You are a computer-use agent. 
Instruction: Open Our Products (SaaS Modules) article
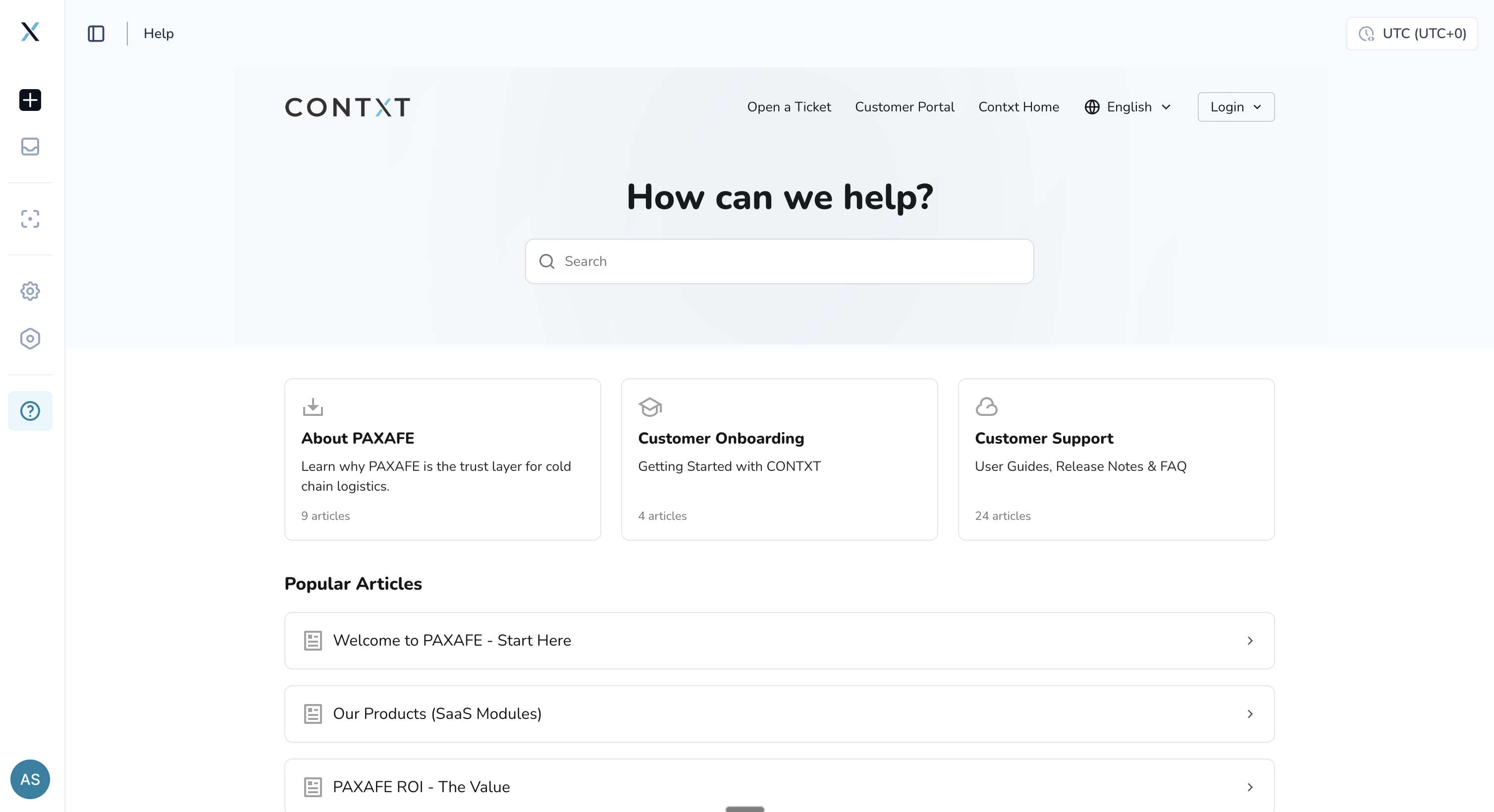coord(780,714)
